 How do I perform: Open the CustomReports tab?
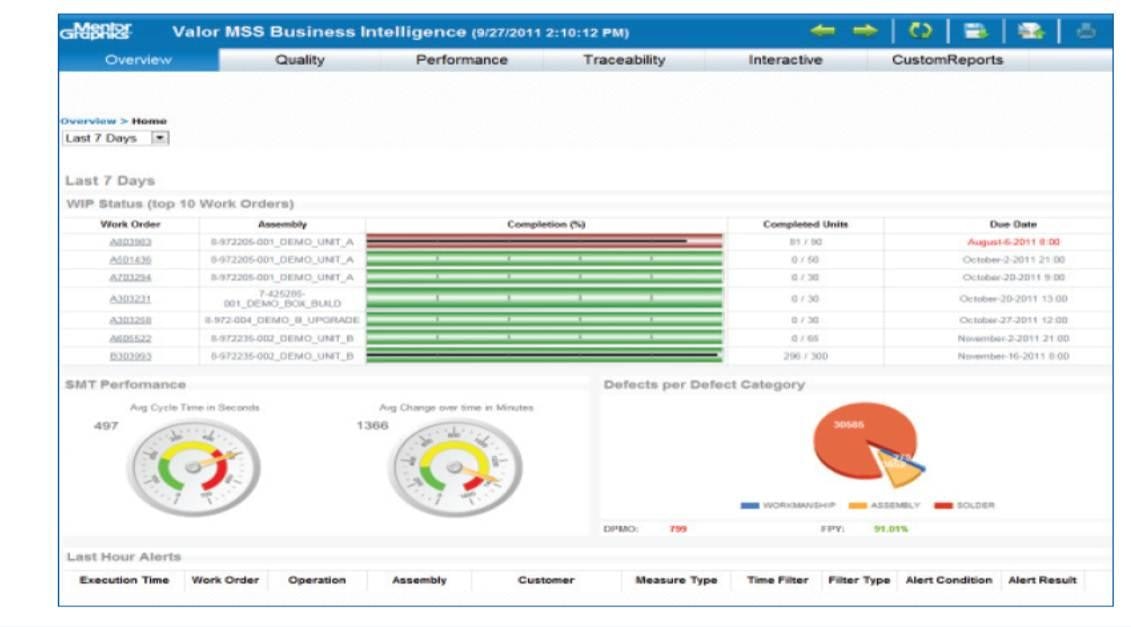point(947,60)
